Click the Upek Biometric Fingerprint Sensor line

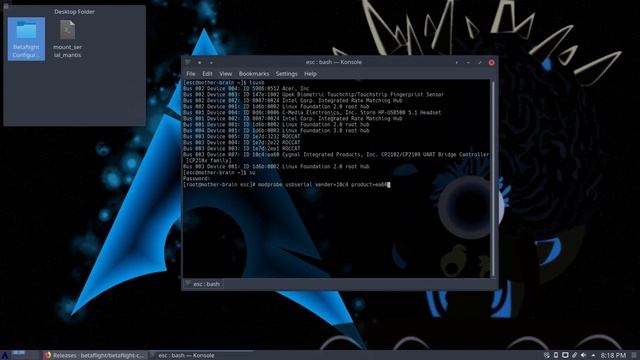[313, 95]
